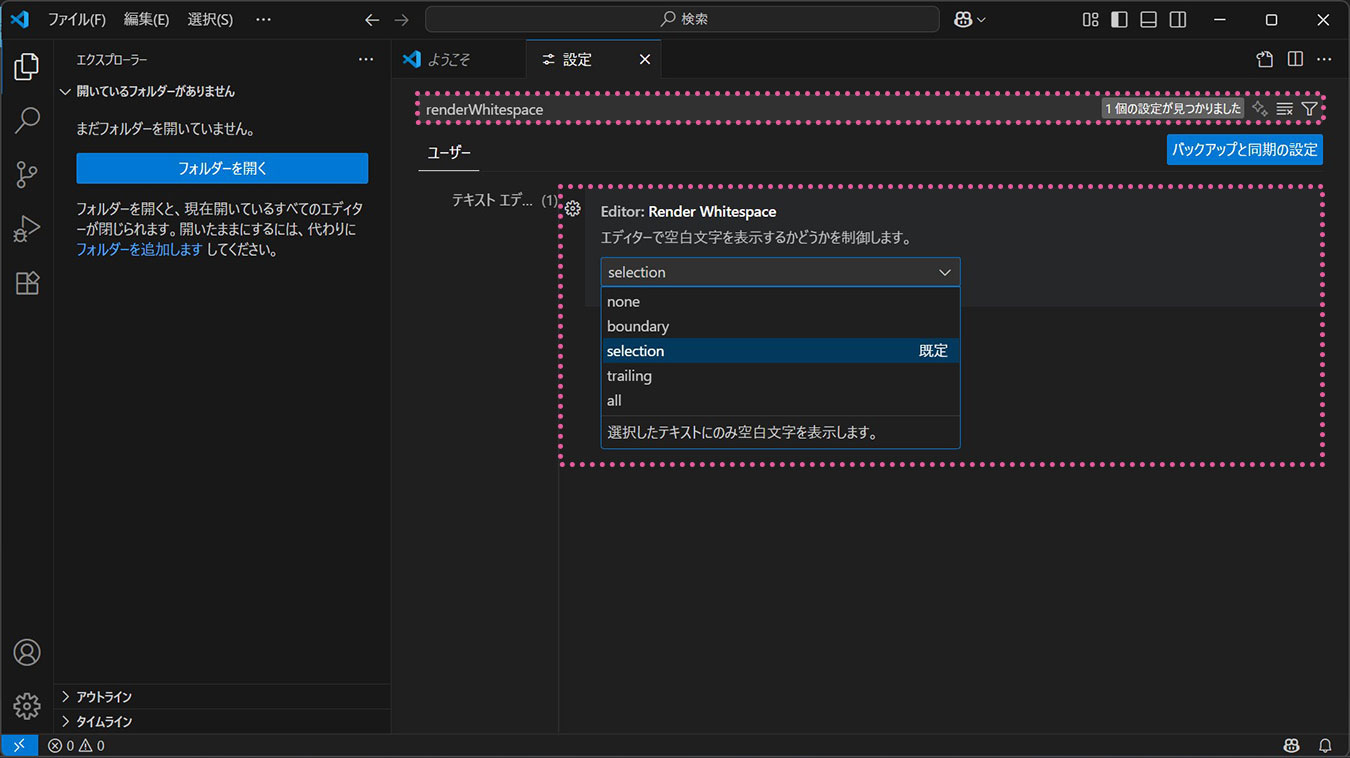Expand the タイムライン section
Viewport: 1350px width, 758px height.
pyautogui.click(x=222, y=721)
